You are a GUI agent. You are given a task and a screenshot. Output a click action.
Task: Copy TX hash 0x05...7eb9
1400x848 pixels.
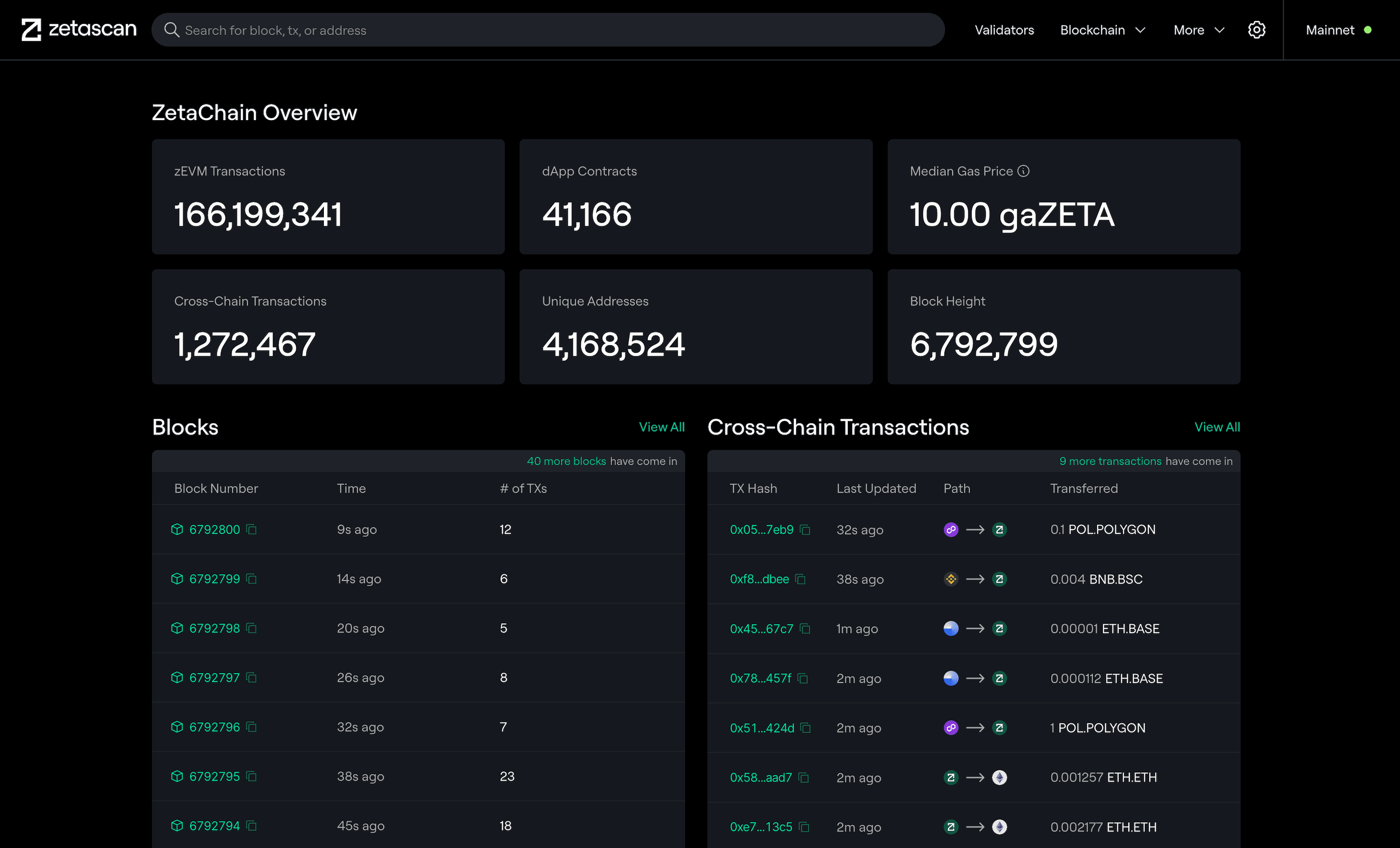[x=805, y=529]
